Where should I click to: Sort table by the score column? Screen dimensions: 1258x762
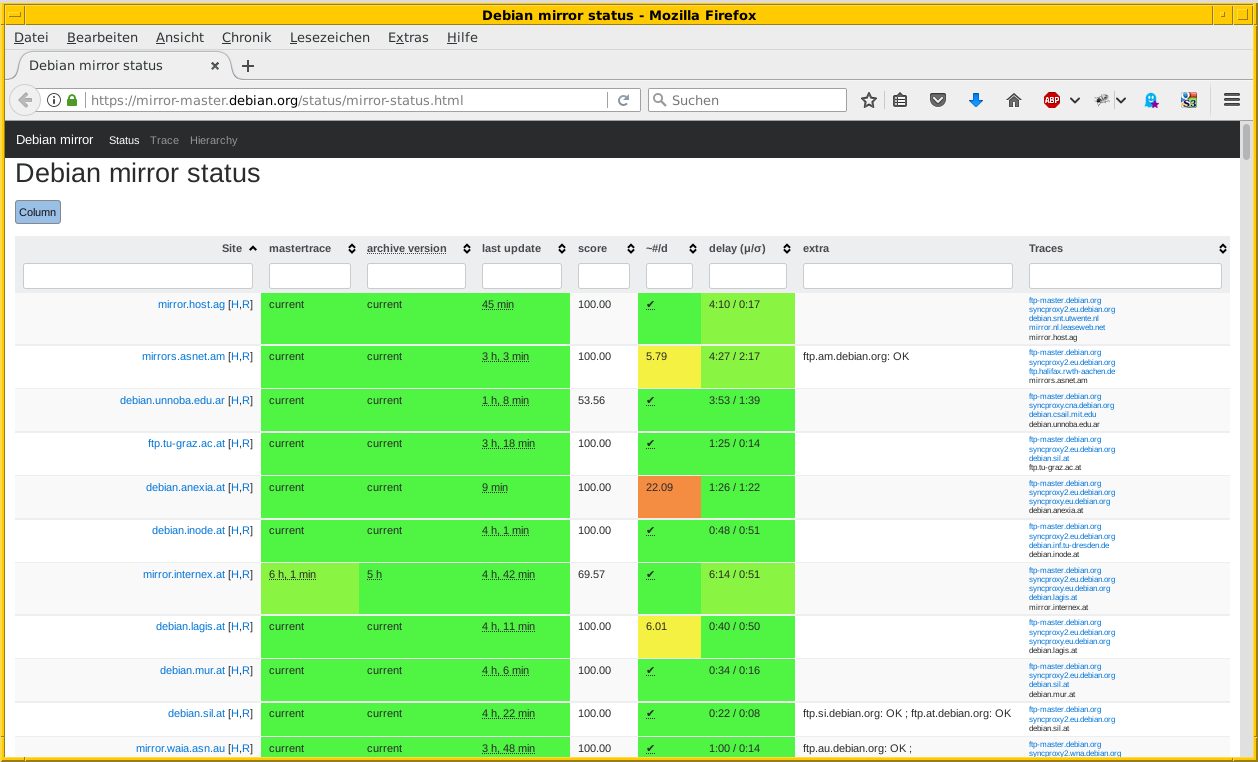pos(603,248)
